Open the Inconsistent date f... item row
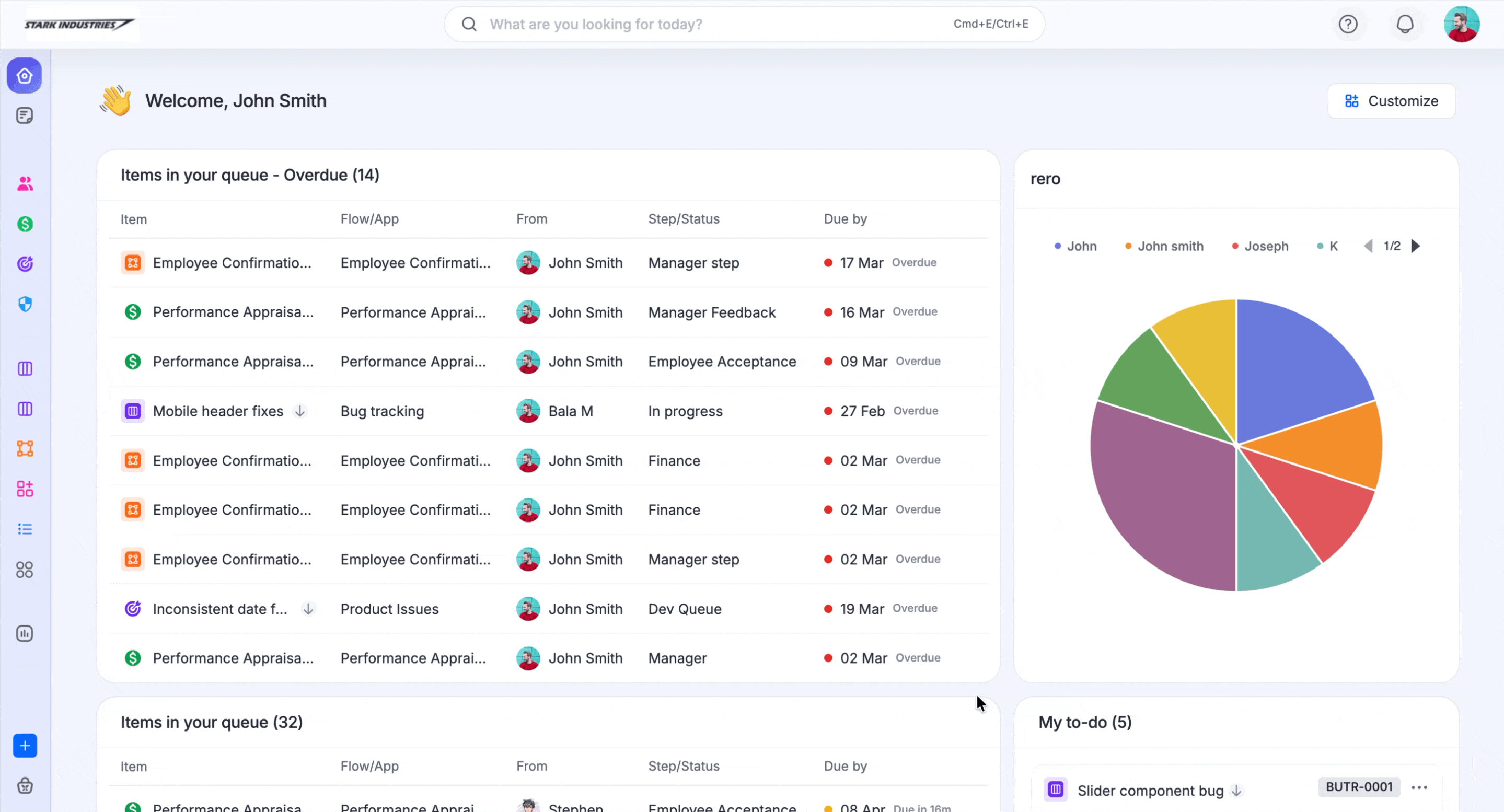Image resolution: width=1504 pixels, height=812 pixels. [219, 609]
